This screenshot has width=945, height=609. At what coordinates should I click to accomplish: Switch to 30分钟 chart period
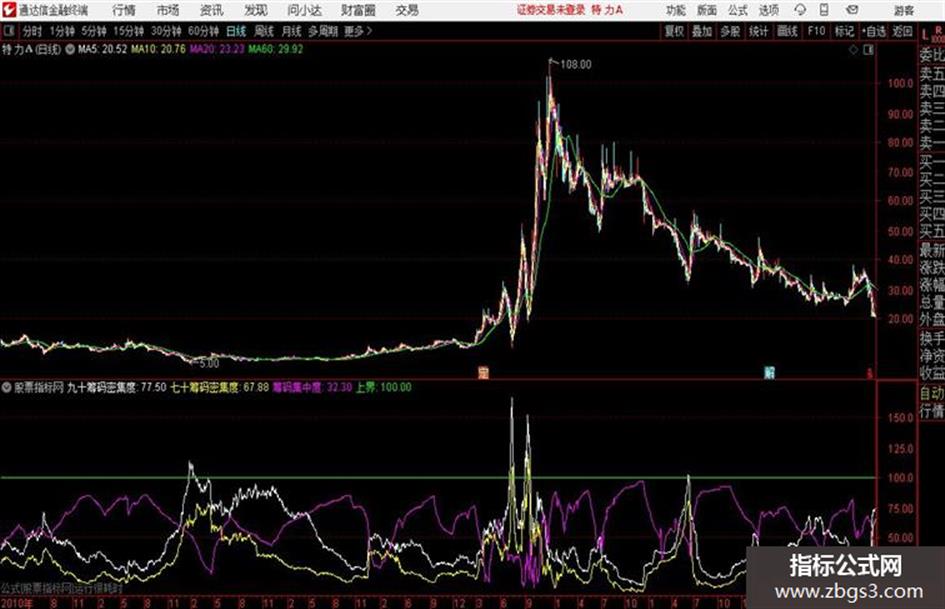click(166, 31)
